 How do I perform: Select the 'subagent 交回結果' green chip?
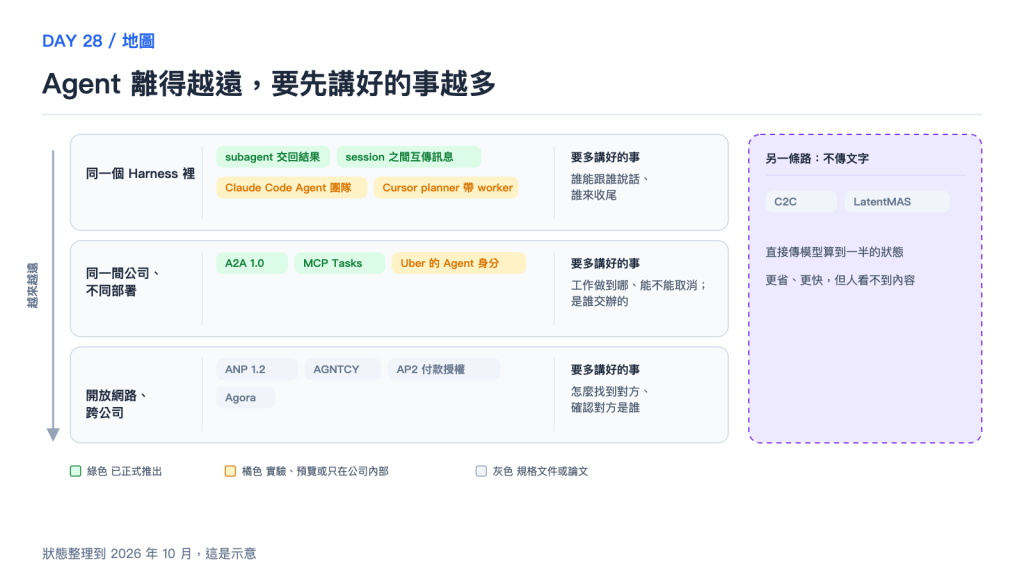click(x=273, y=157)
